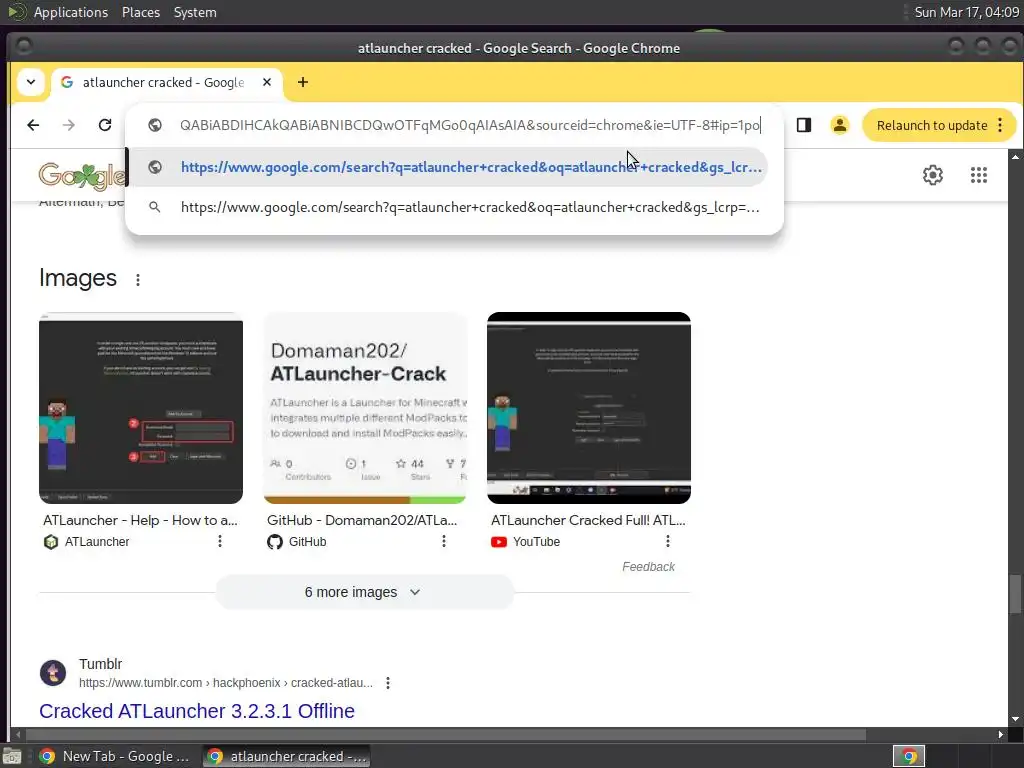Open the Places menu
Screen dimensions: 1024x768
point(141,12)
